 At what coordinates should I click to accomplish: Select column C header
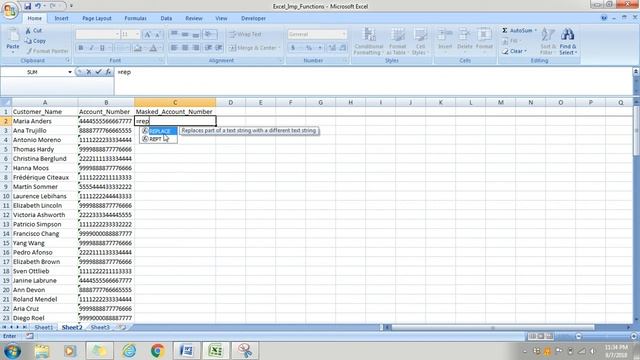(175, 102)
